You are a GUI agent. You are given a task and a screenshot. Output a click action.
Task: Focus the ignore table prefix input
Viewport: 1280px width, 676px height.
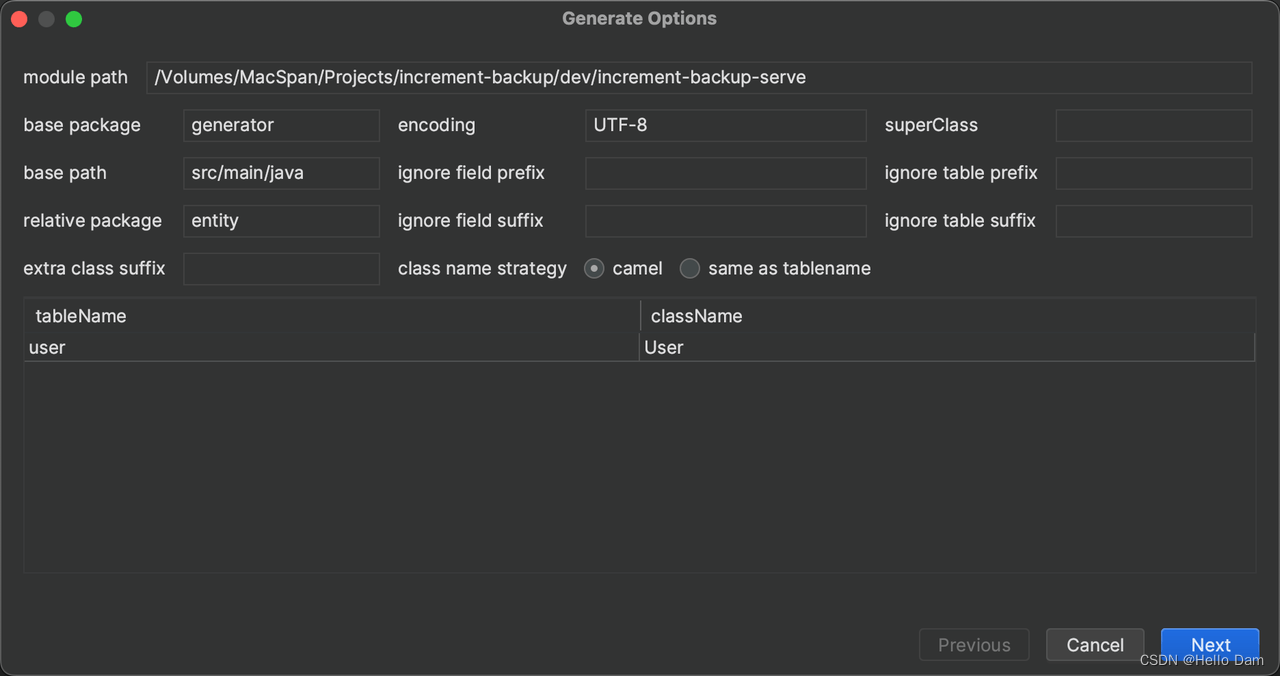1154,173
